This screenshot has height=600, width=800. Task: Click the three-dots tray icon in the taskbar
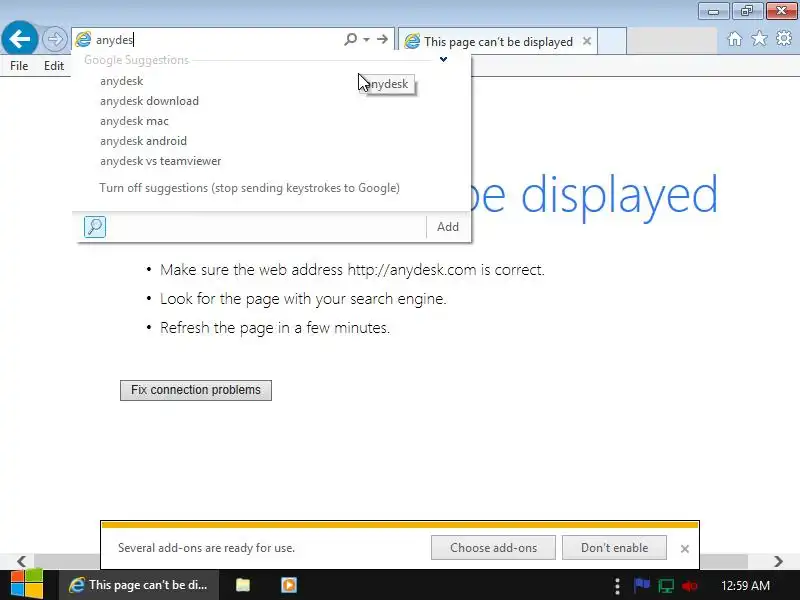click(617, 586)
